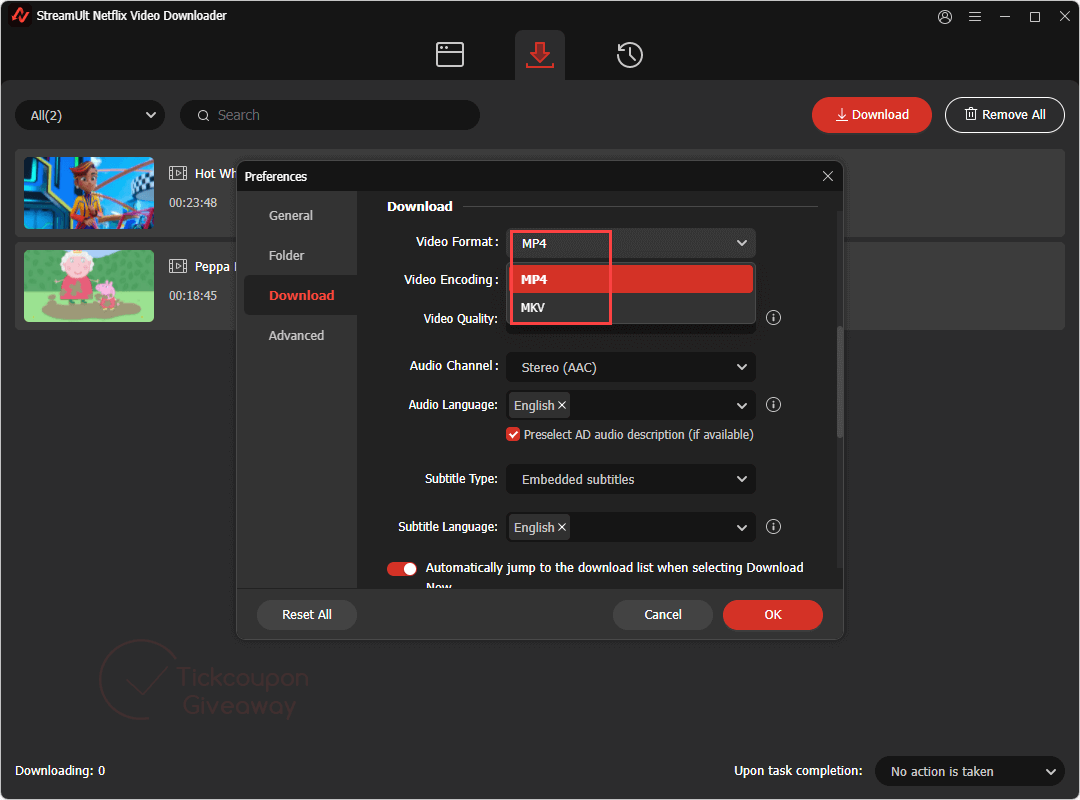1080x800 pixels.
Task: Minimize the StreamUlt window
Action: [1005, 17]
